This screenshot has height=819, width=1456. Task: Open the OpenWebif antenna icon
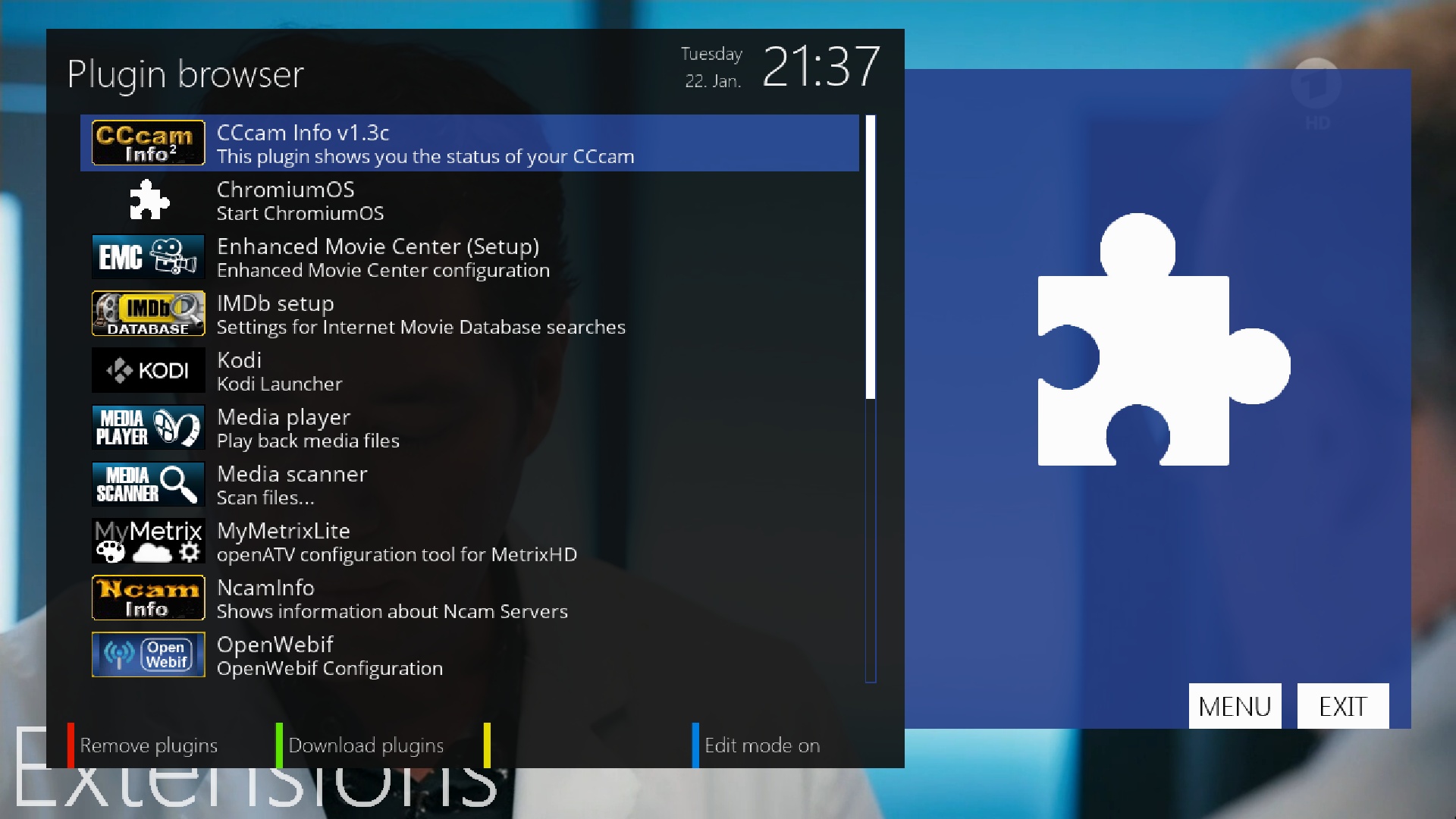pos(148,654)
